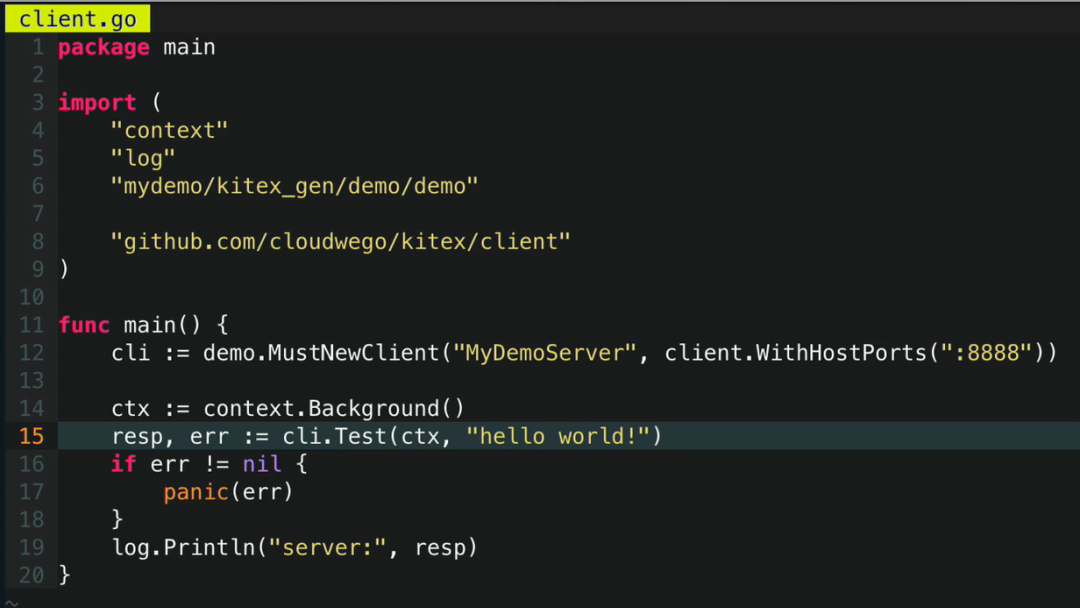This screenshot has height=608, width=1080.
Task: Click the 'import' keyword
Action: [97, 103]
